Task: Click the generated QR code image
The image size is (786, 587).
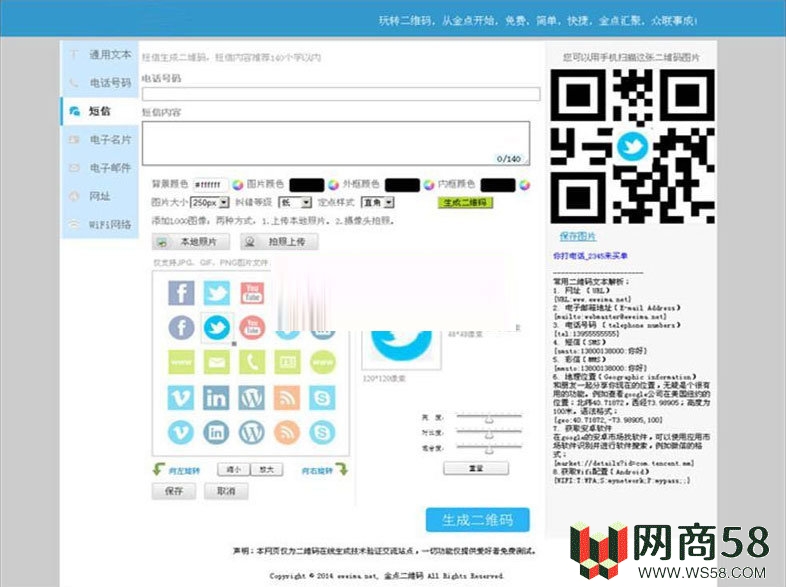Action: 633,146
